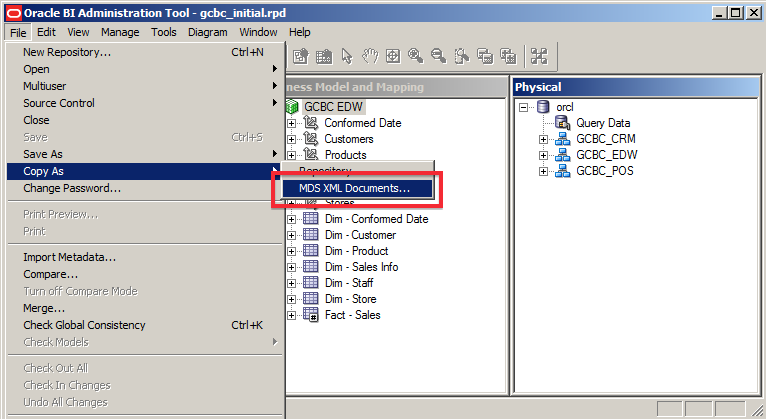766x419 pixels.
Task: Select the Dim - Store label
Action: (350, 299)
